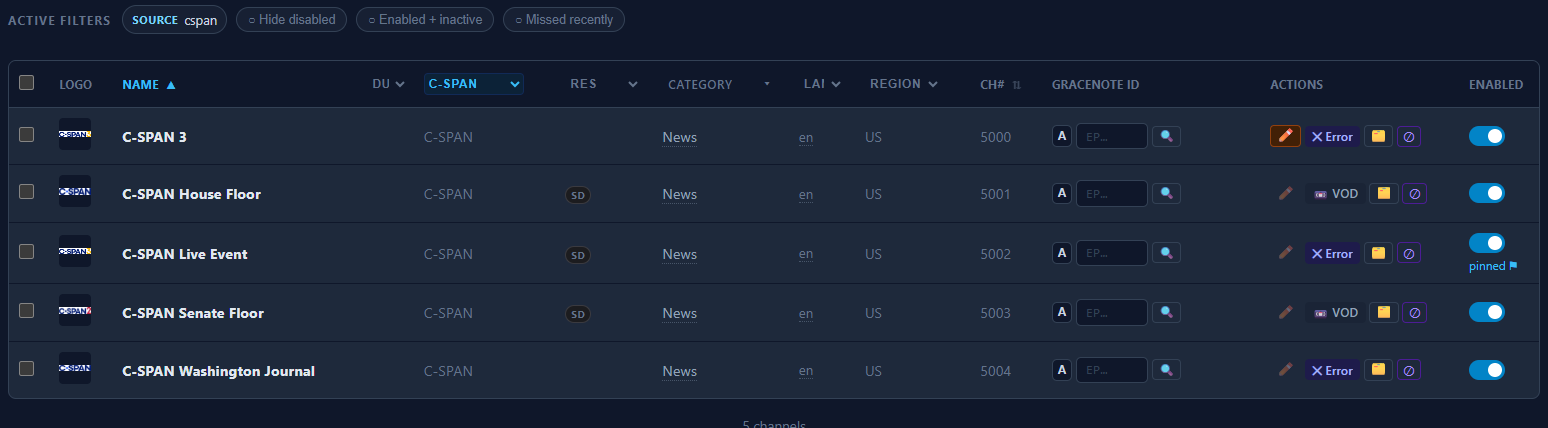This screenshot has width=1548, height=428.
Task: Click the yellow note icon for C-SPAN House Floor
Action: tap(1383, 194)
